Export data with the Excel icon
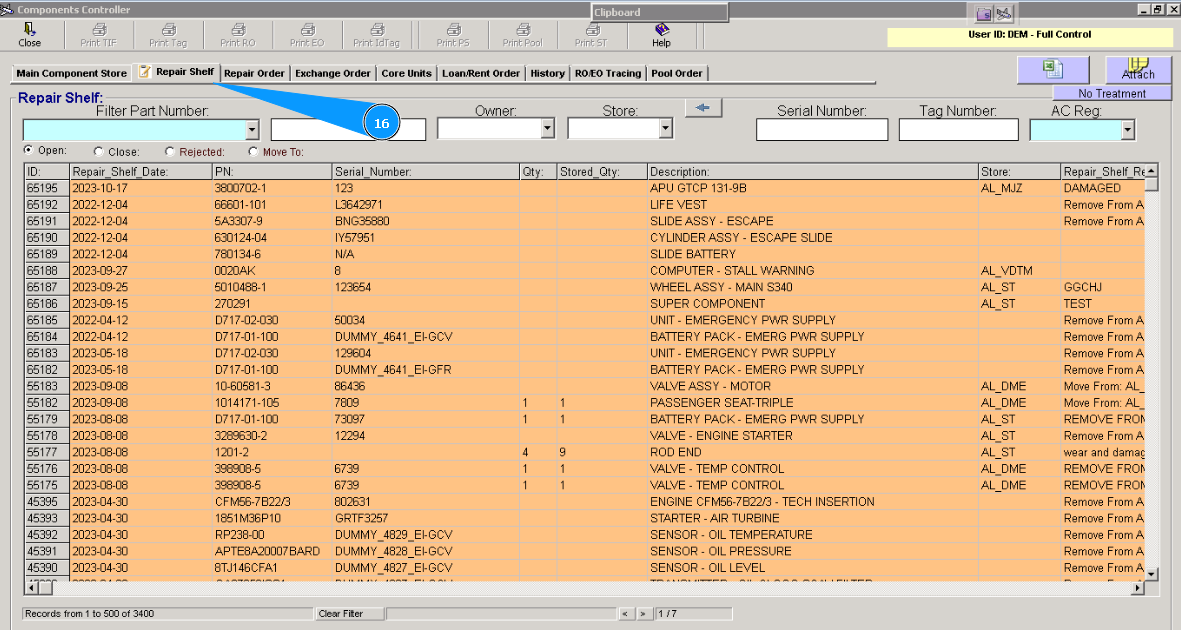The height and width of the screenshot is (633, 1181). click(1052, 70)
